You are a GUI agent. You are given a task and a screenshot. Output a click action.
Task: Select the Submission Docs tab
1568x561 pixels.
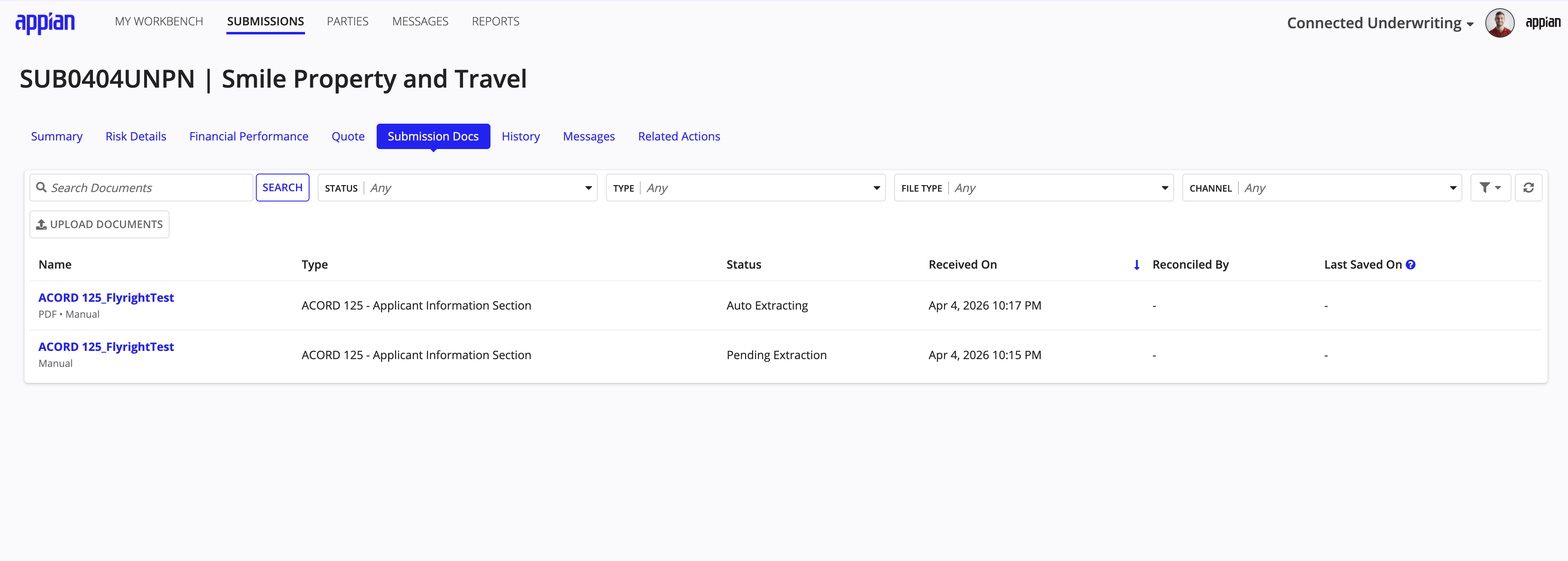[x=434, y=136]
